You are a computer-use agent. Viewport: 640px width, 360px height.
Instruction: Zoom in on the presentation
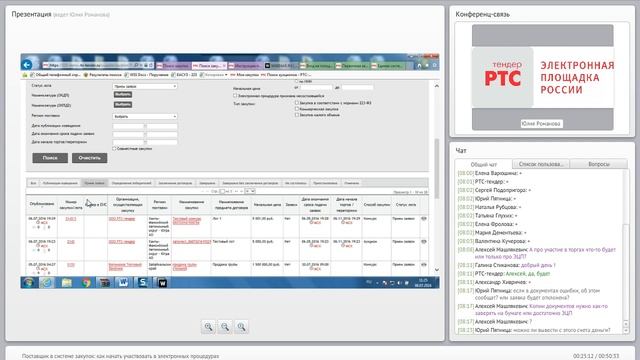pyautogui.click(x=208, y=327)
